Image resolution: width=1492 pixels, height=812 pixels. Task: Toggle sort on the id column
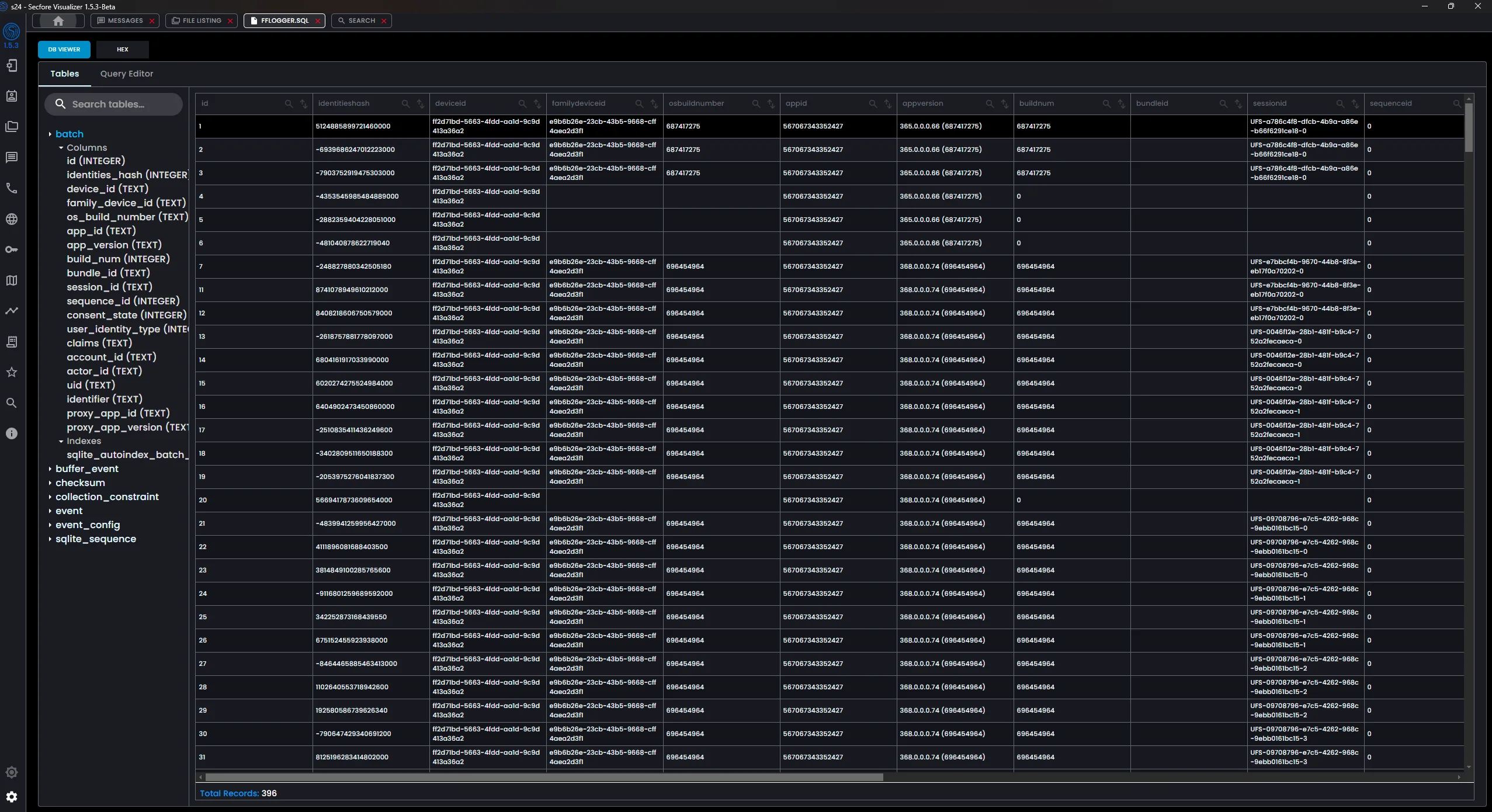(x=304, y=104)
